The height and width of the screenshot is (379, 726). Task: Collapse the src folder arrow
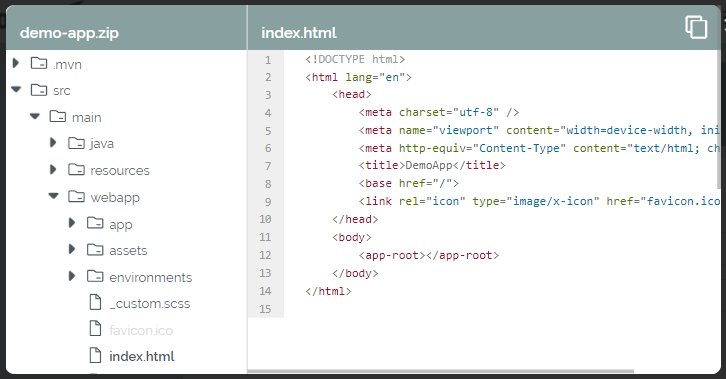[16, 89]
